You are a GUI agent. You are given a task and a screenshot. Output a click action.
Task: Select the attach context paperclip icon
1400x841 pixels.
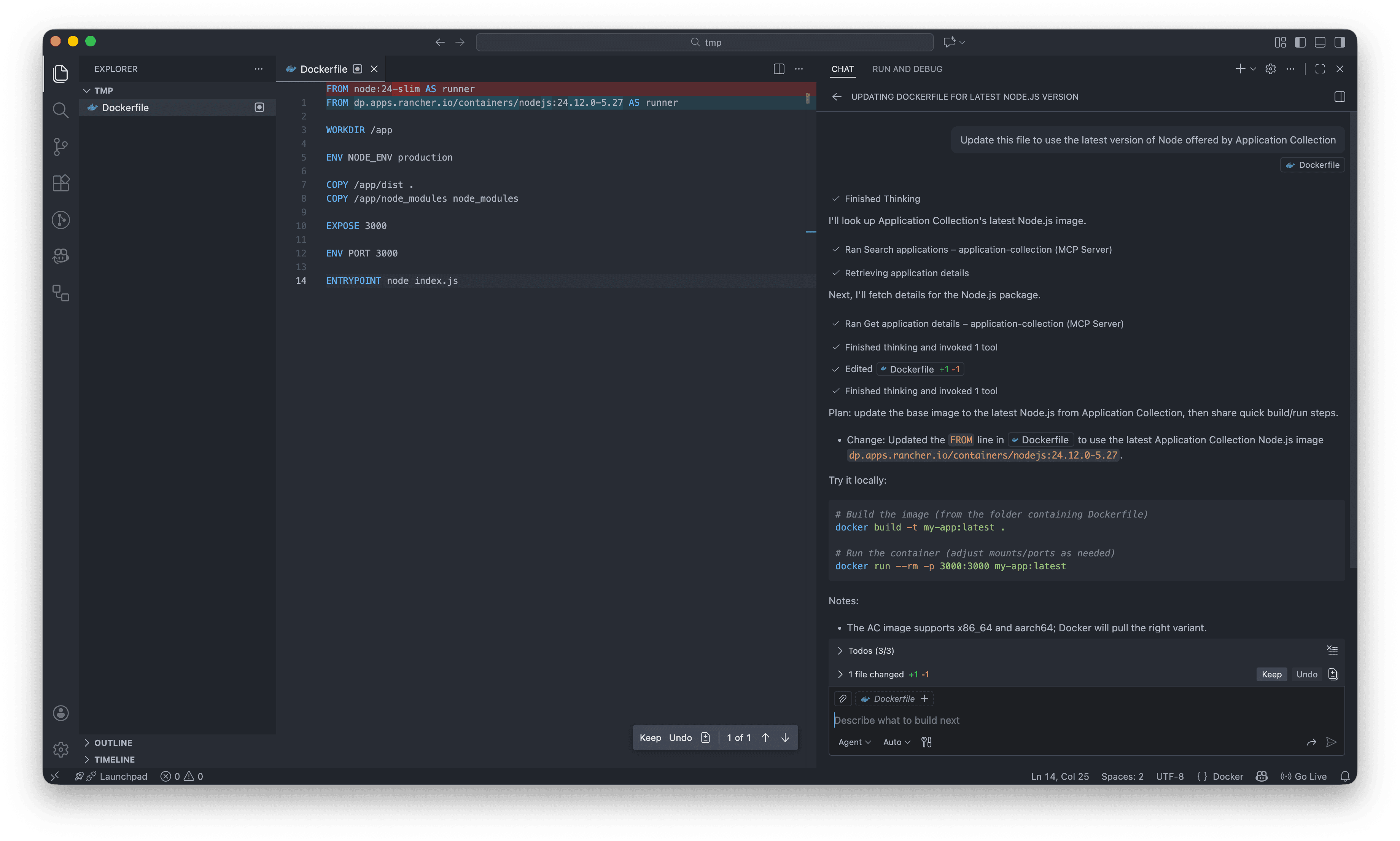843,698
